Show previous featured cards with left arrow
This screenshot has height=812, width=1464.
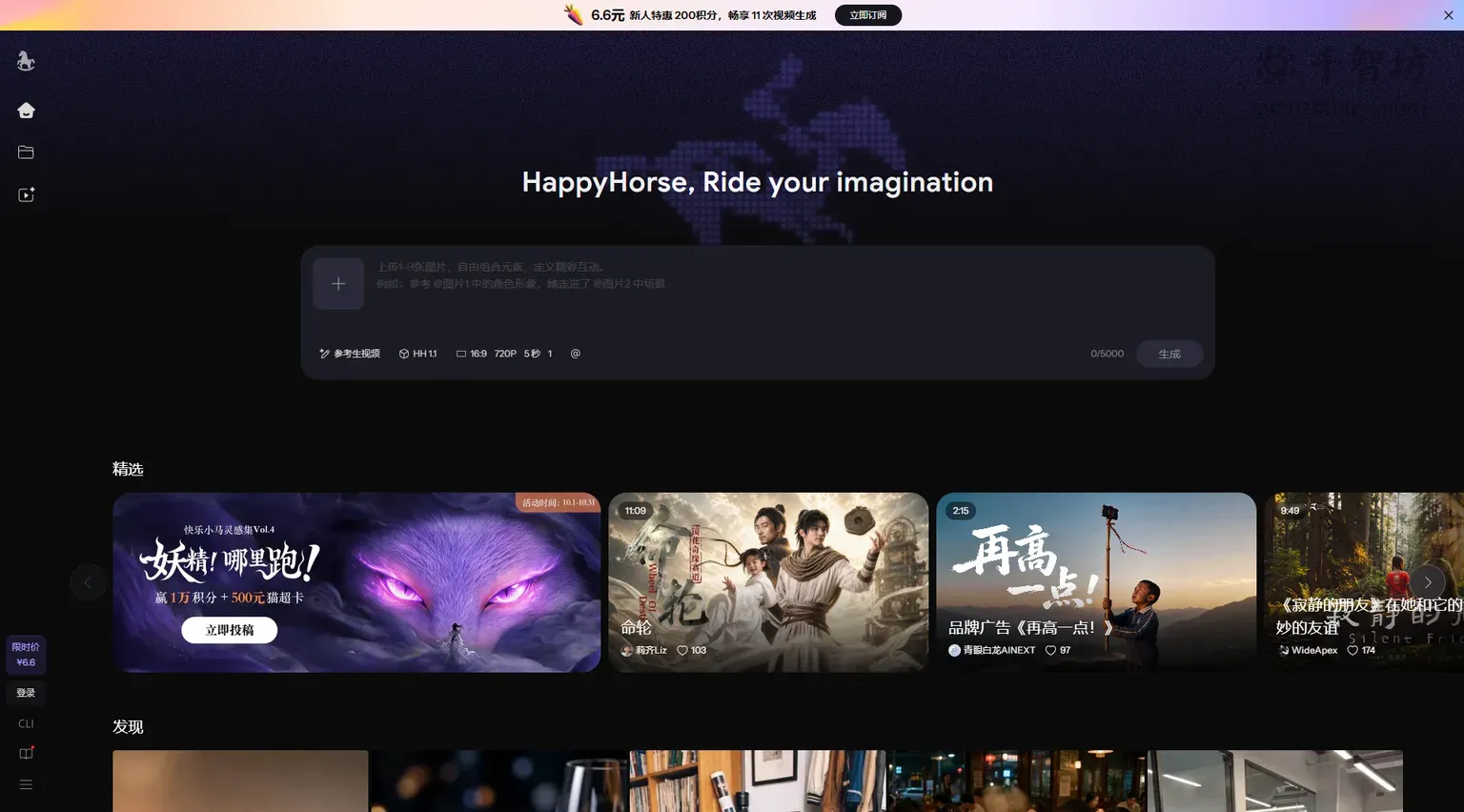[x=88, y=582]
